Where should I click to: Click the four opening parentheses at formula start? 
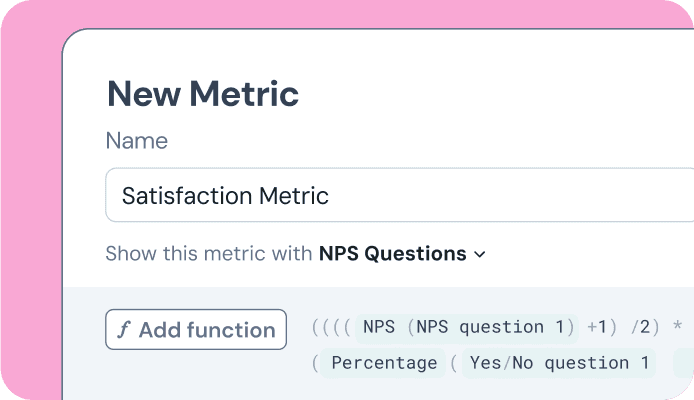331,326
